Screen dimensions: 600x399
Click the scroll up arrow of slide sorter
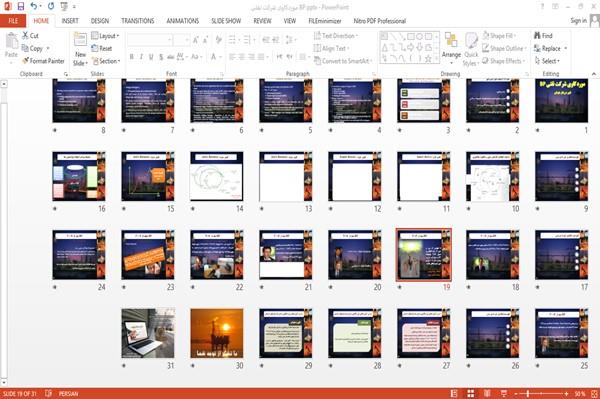(4, 84)
